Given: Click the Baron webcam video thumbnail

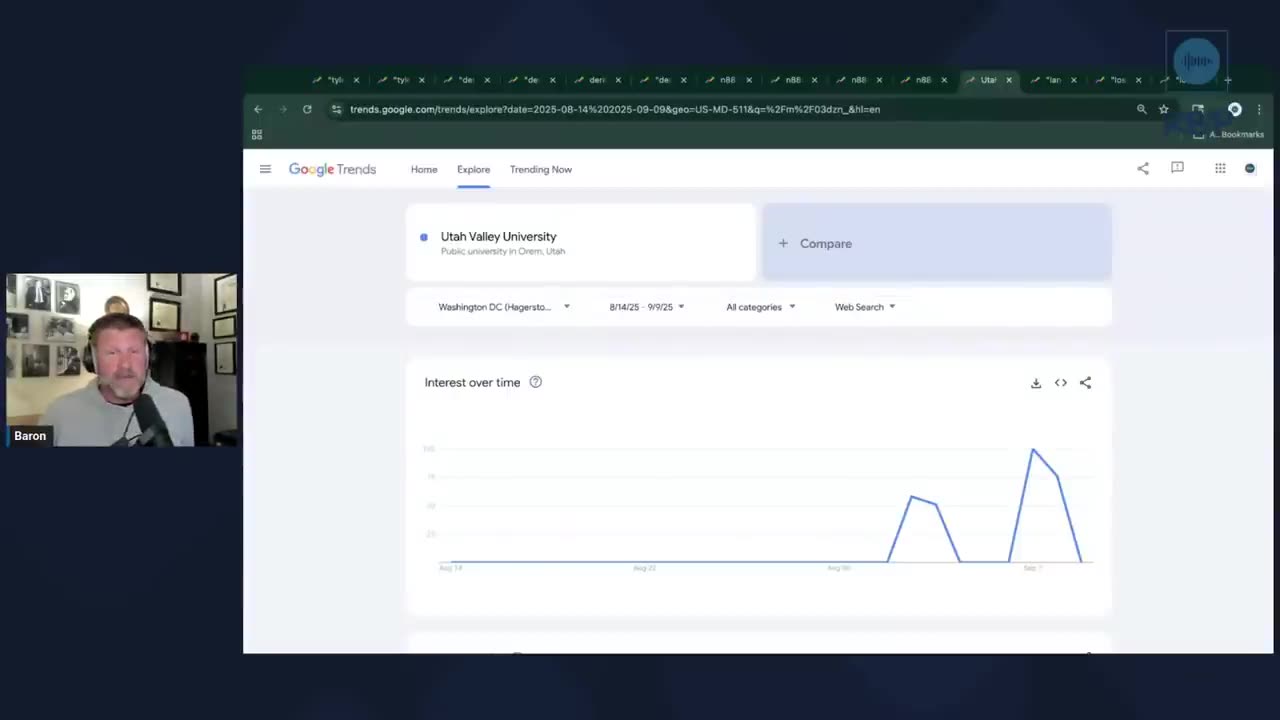Looking at the screenshot, I should coord(121,360).
